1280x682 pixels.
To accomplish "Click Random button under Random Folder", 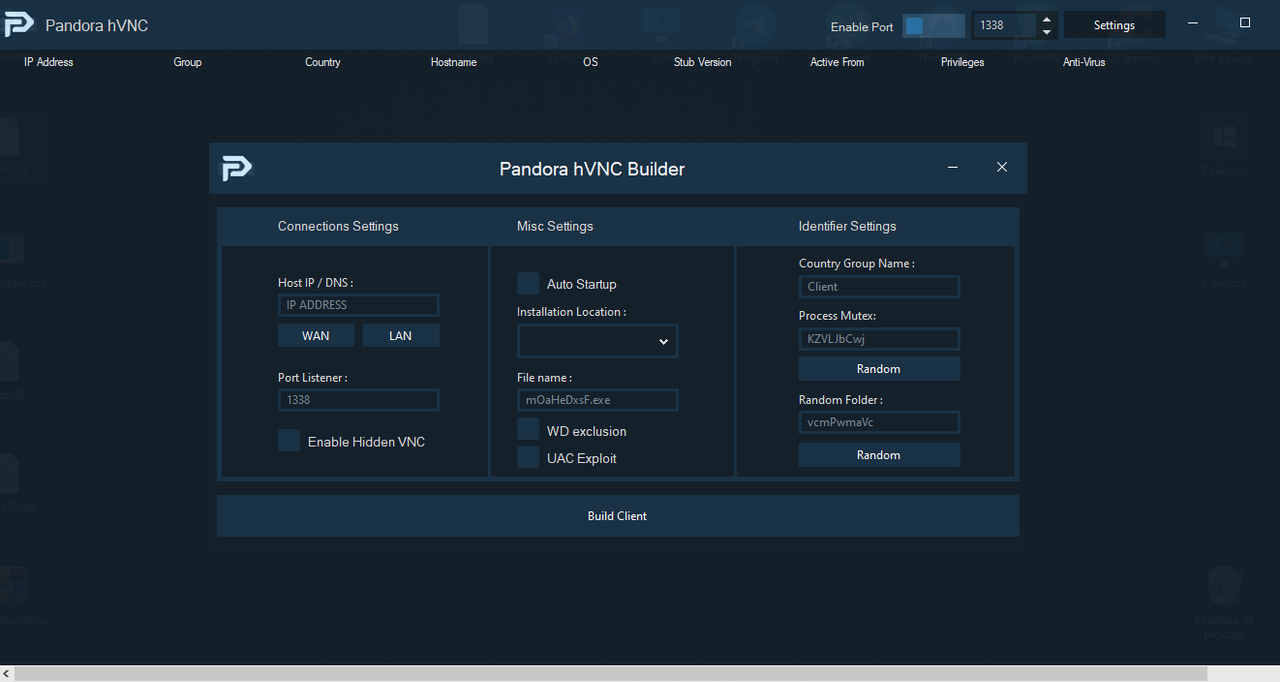I will pyautogui.click(x=879, y=455).
